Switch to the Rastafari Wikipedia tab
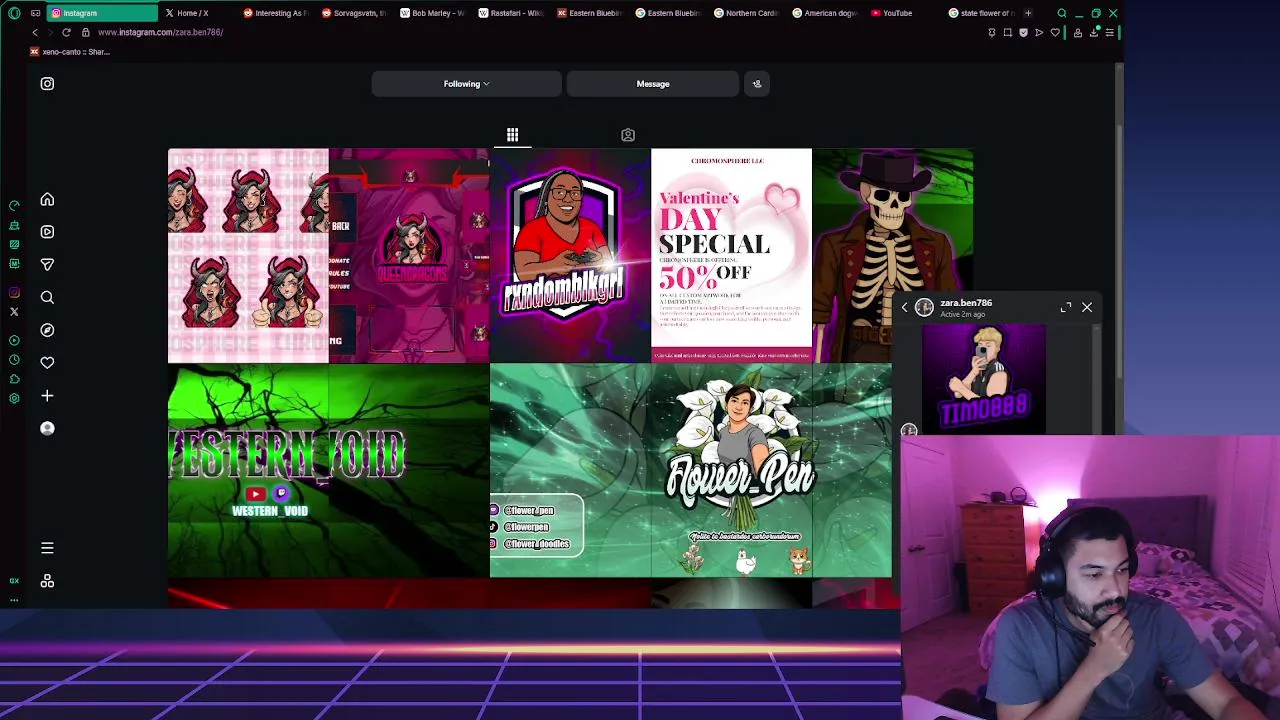Screen dimensions: 1280x720 511,13
